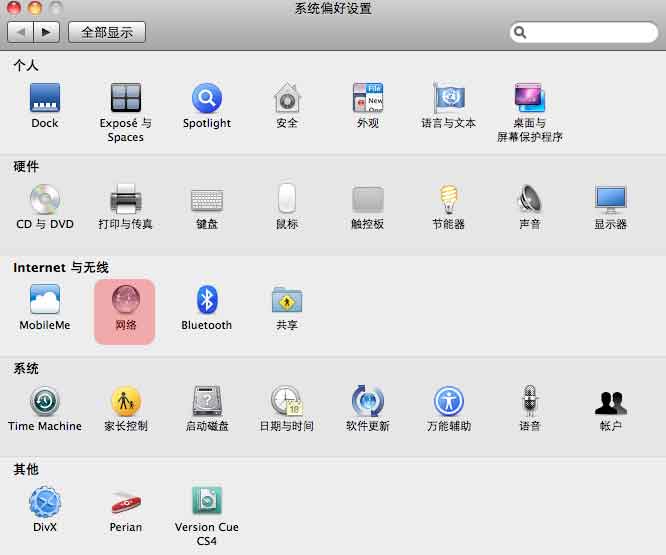
Task: Close the window with red button
Action: tap(14, 7)
